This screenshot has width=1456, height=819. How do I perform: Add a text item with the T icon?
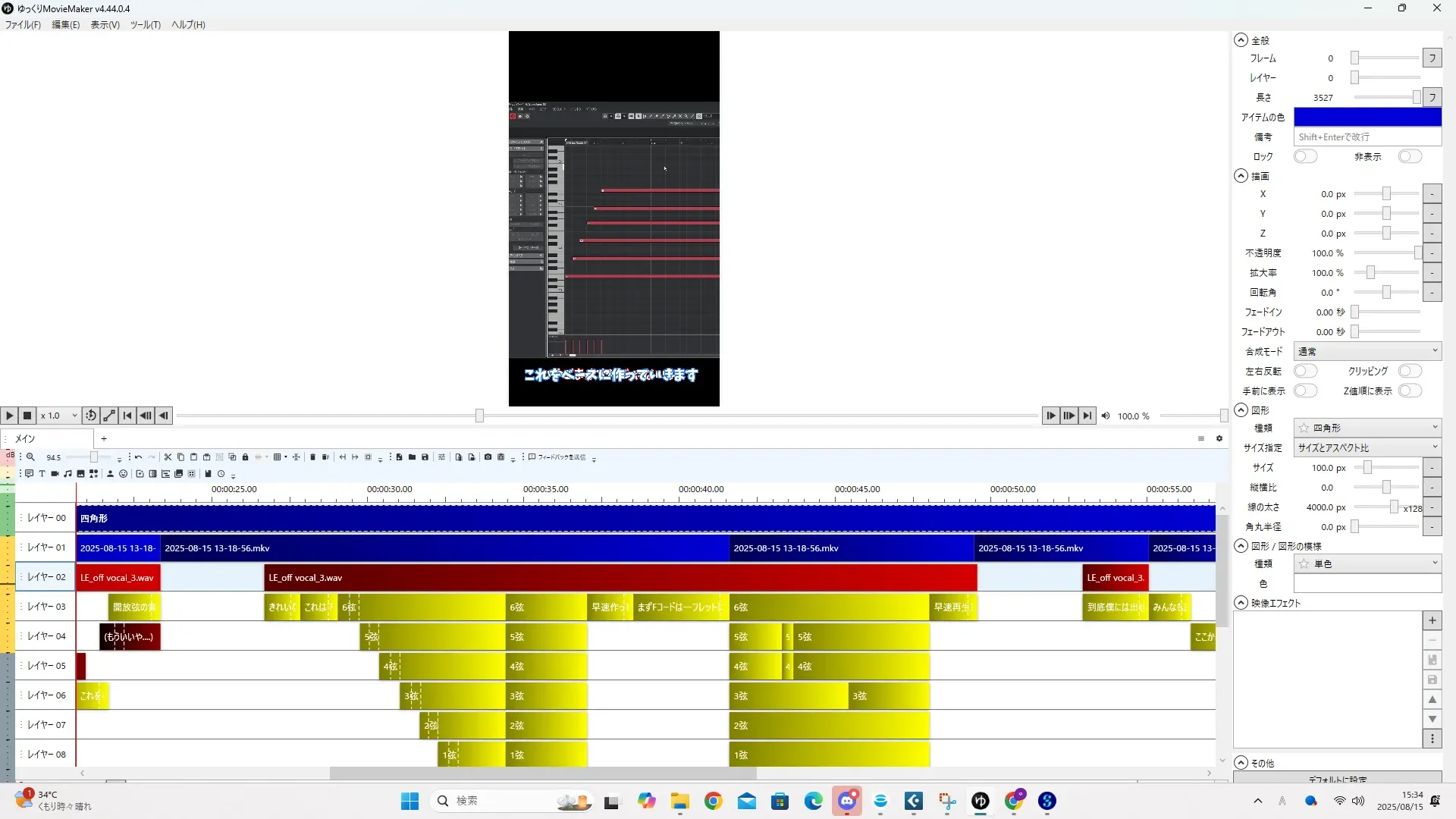point(42,474)
